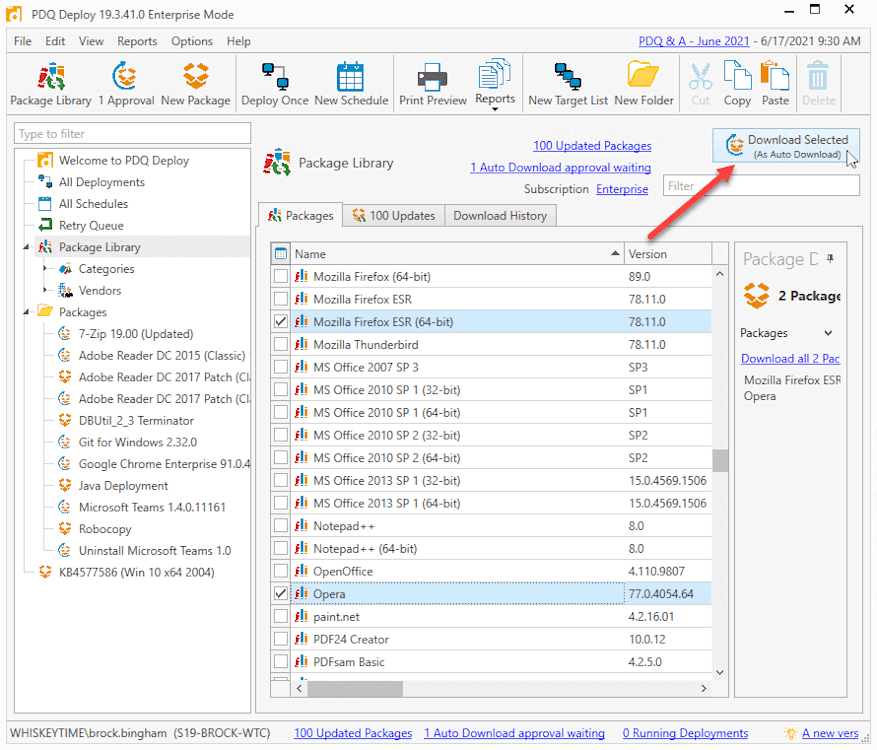Open 0 Running Deployments status link

click(685, 733)
